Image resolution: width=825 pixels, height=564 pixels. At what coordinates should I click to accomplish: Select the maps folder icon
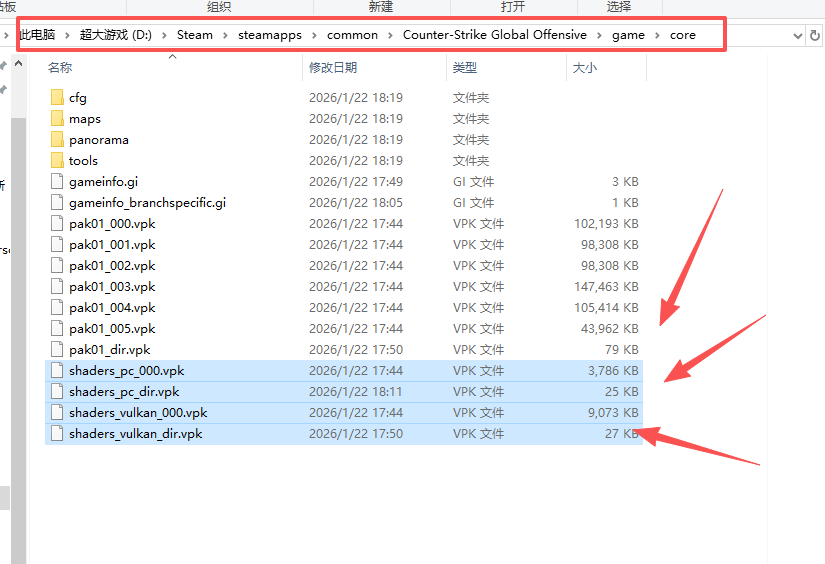pyautogui.click(x=56, y=119)
